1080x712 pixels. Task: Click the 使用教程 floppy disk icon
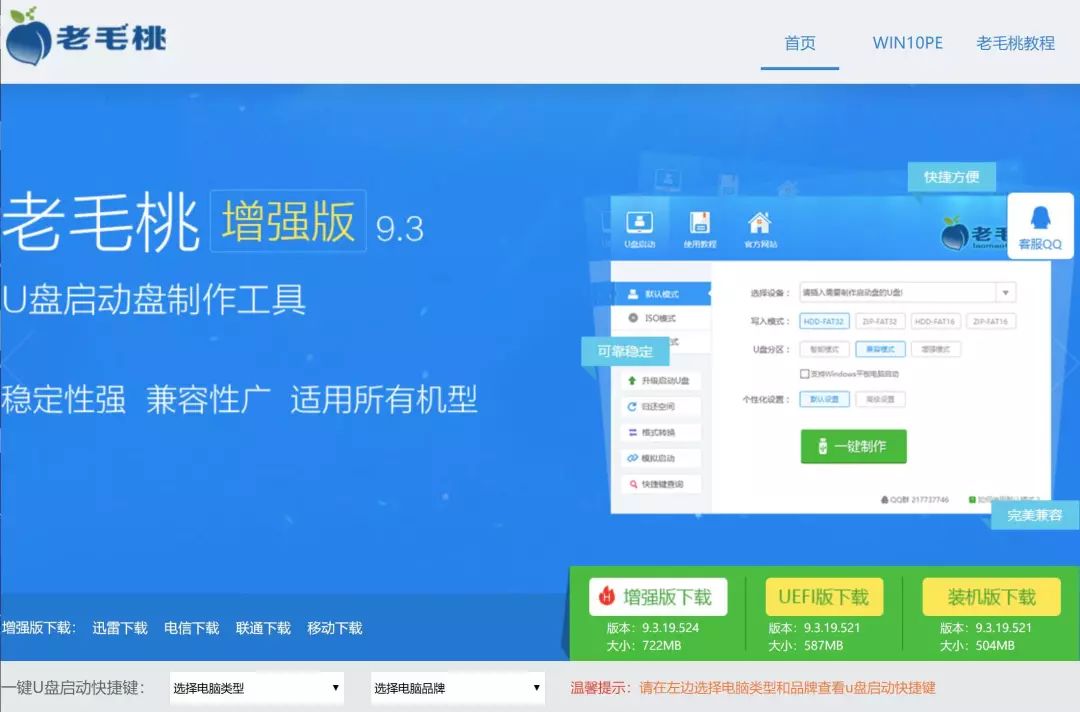(x=700, y=229)
